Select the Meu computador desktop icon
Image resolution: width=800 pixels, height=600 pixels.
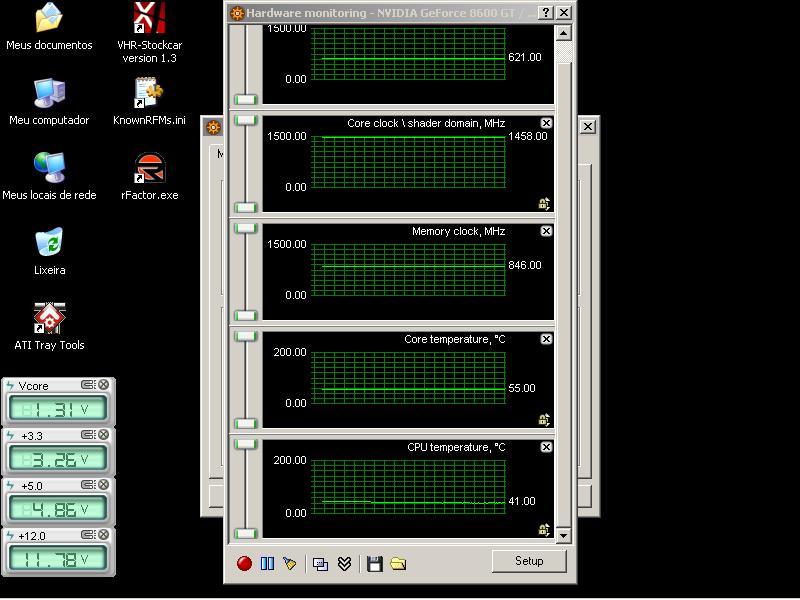point(49,102)
